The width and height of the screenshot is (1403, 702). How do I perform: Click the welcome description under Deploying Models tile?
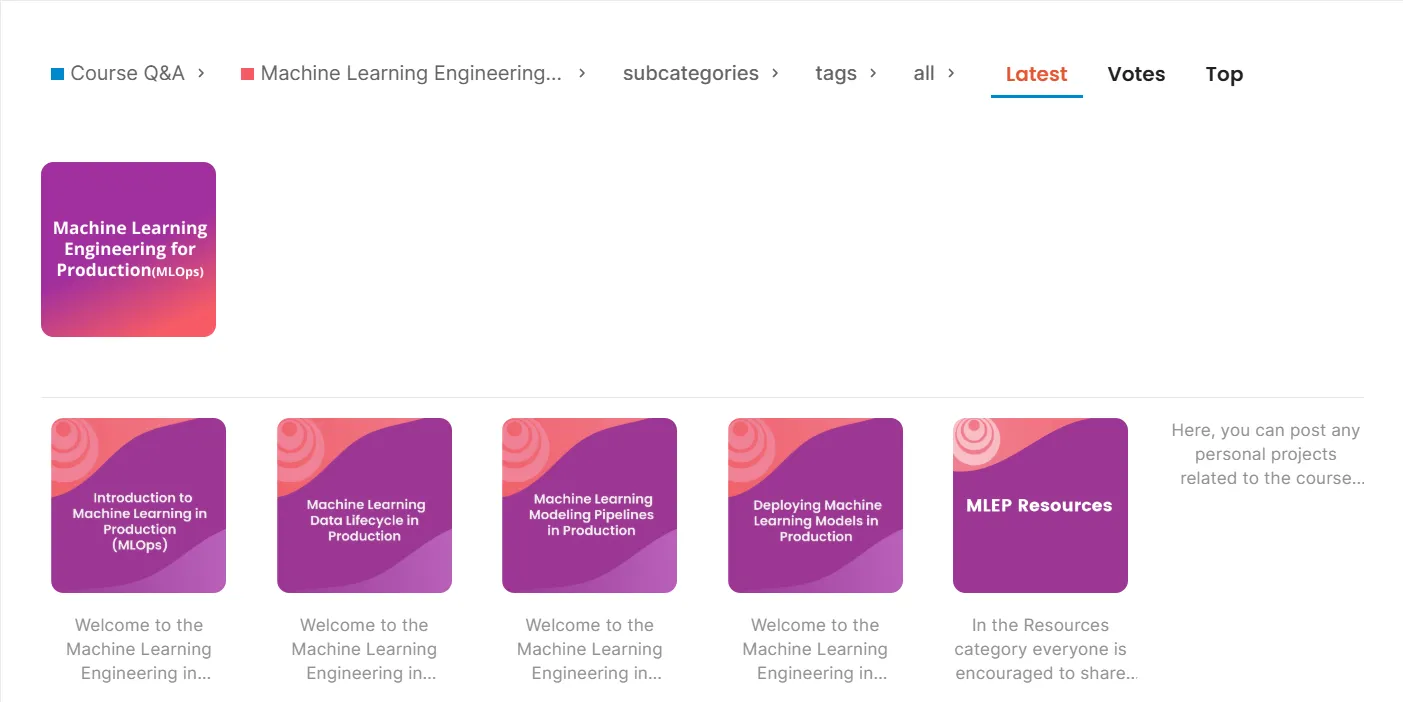pos(815,649)
